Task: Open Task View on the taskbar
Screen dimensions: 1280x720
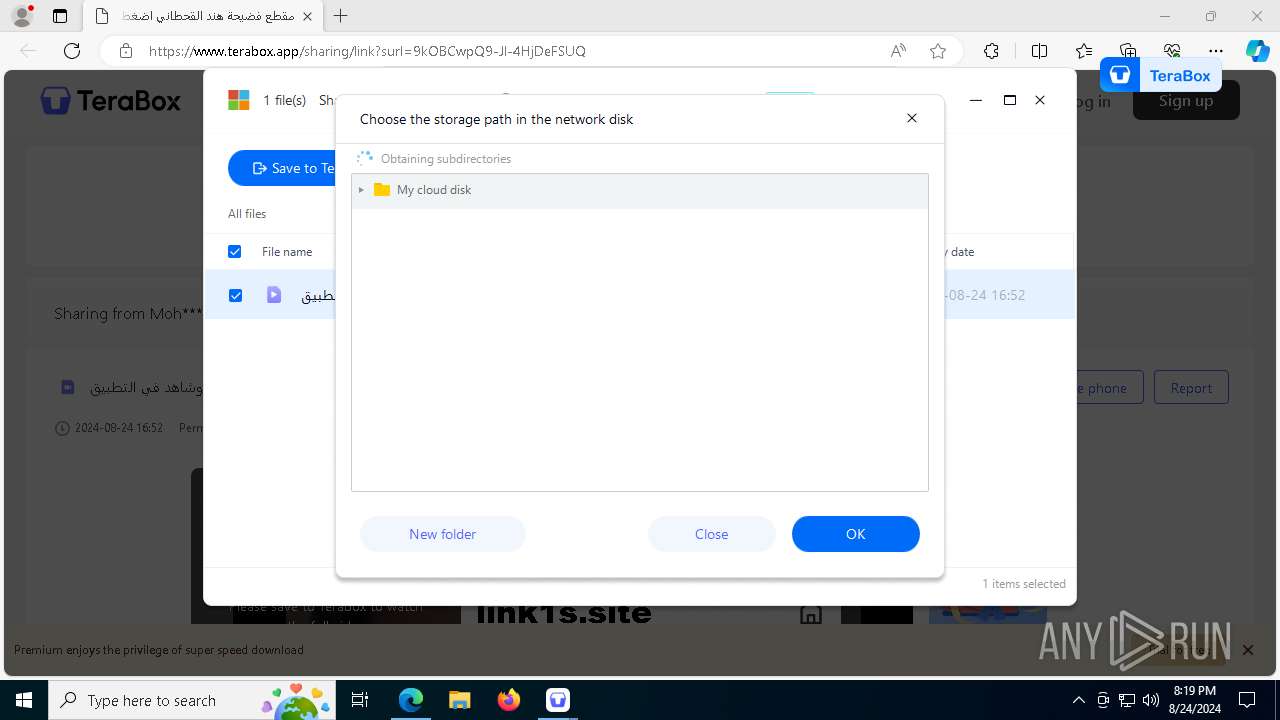Action: 361,700
